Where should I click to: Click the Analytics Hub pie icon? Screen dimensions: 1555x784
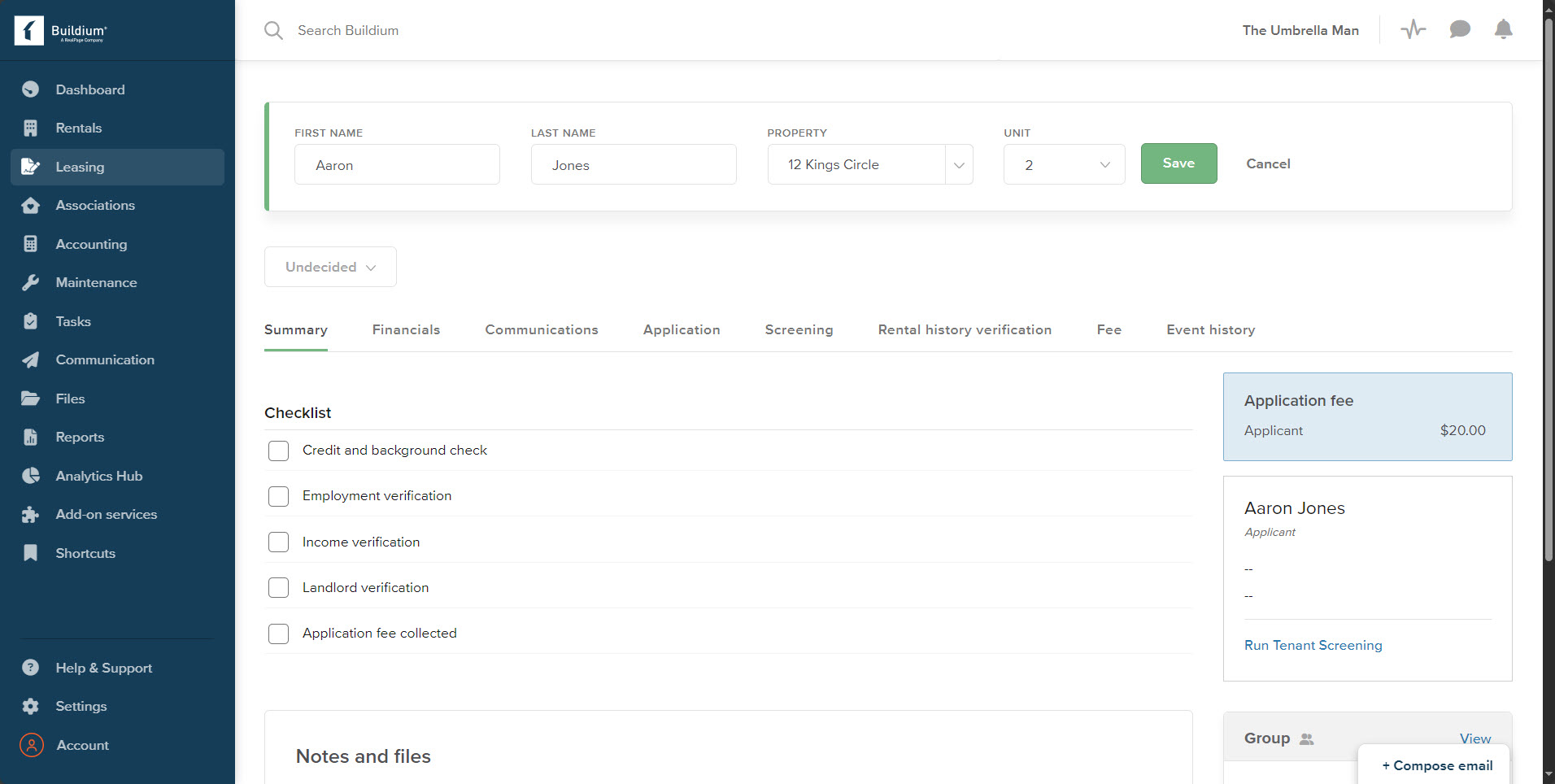point(31,476)
